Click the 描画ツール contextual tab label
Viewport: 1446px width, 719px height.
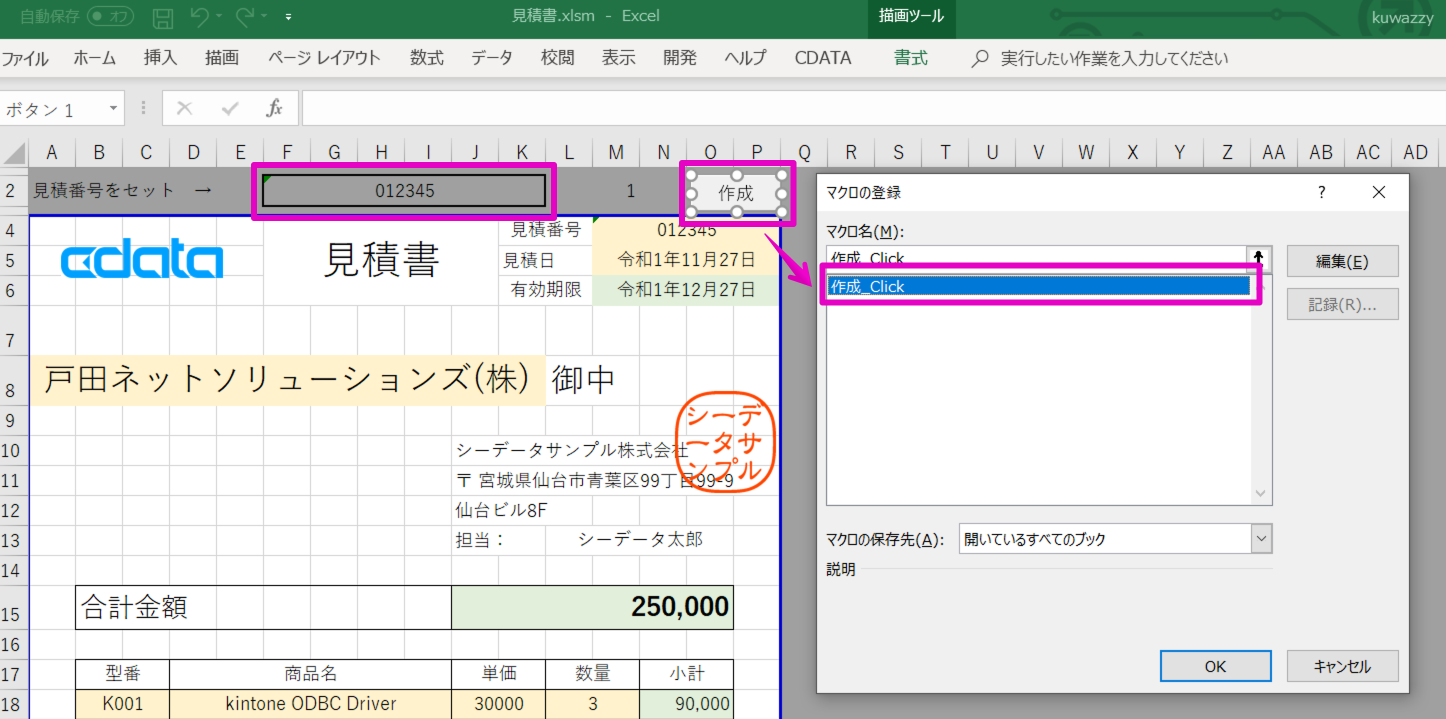point(911,16)
